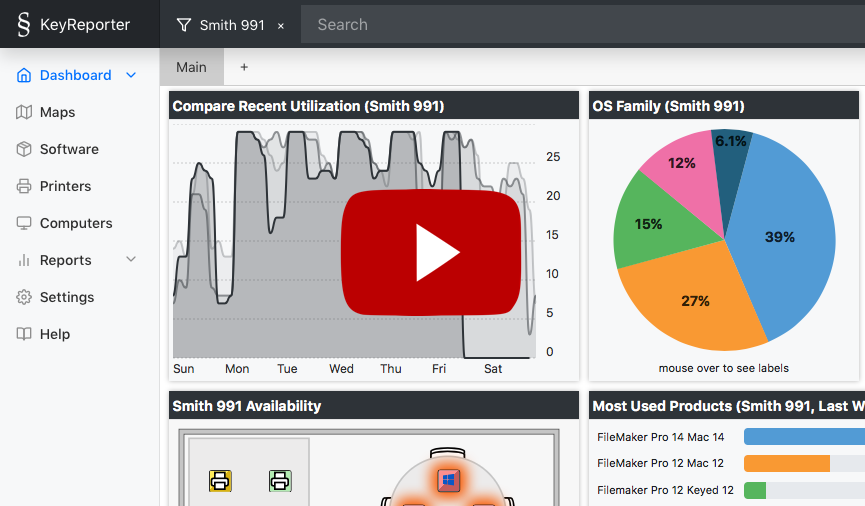Click the Help book icon
Screen dimensions: 865x506
click(24, 334)
